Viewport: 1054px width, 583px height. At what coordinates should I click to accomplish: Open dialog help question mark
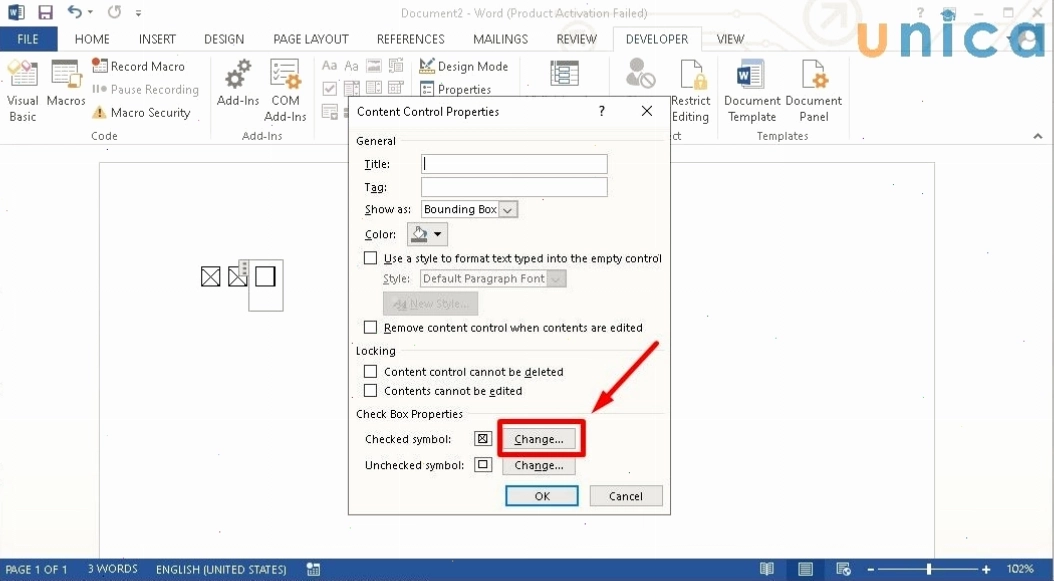602,111
